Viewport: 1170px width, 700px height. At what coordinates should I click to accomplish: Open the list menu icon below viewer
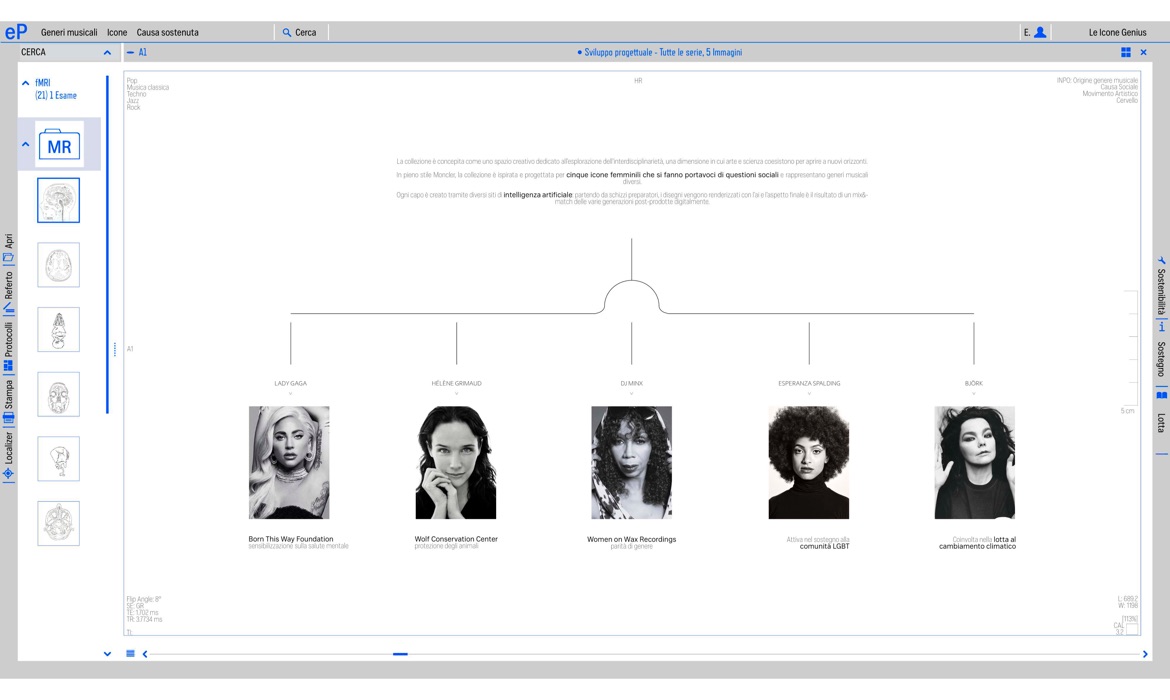click(130, 654)
